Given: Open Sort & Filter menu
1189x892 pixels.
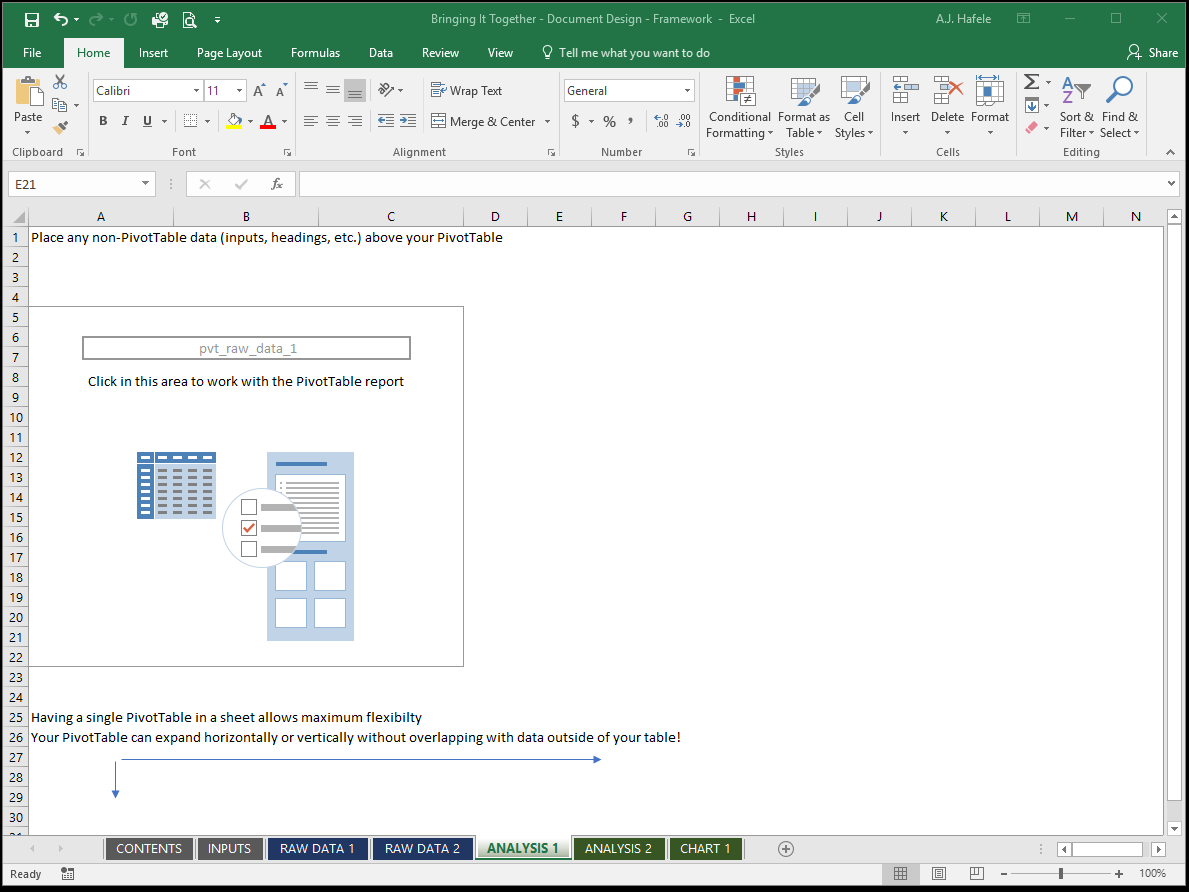Looking at the screenshot, I should [1077, 107].
